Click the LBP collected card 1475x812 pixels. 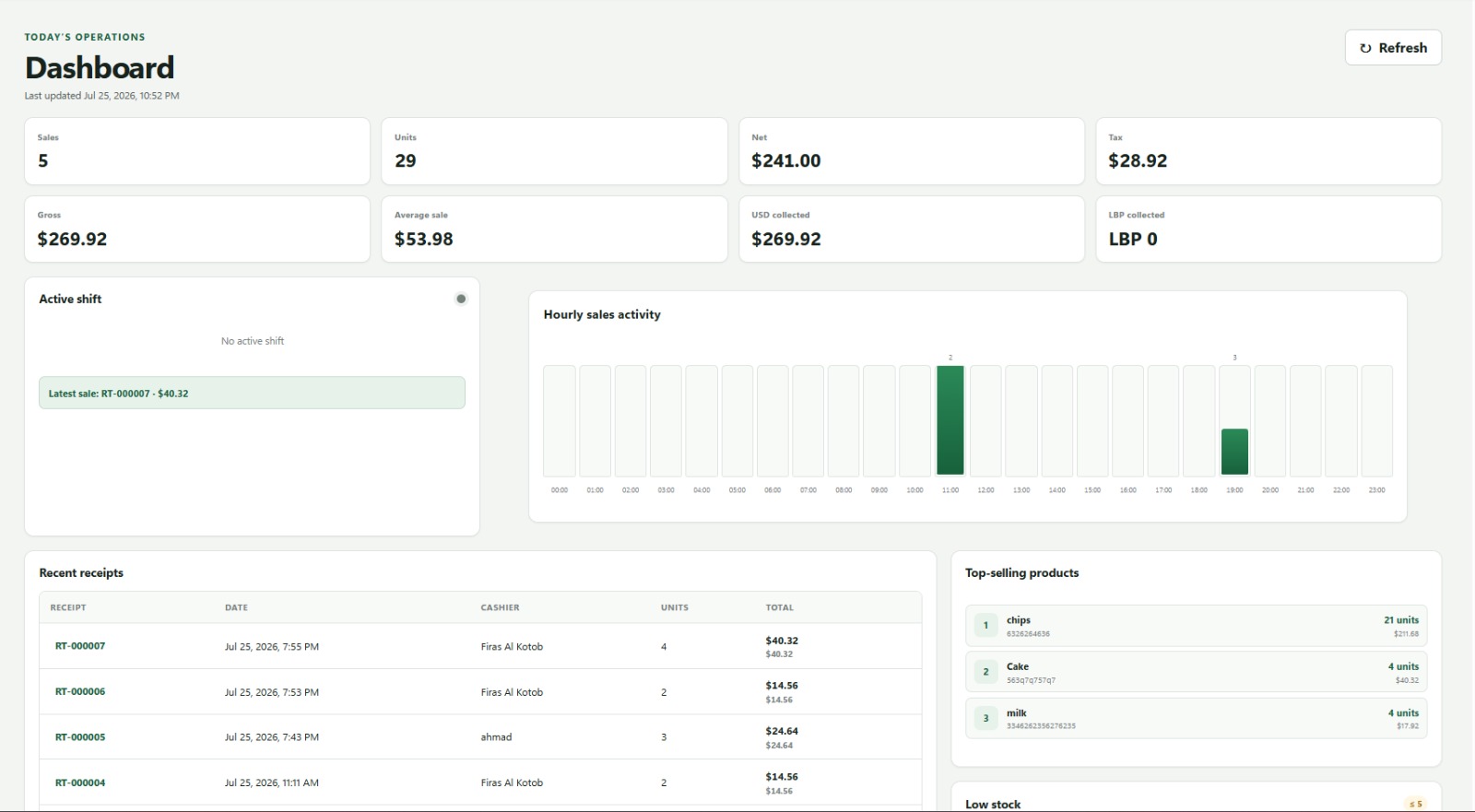point(1268,229)
